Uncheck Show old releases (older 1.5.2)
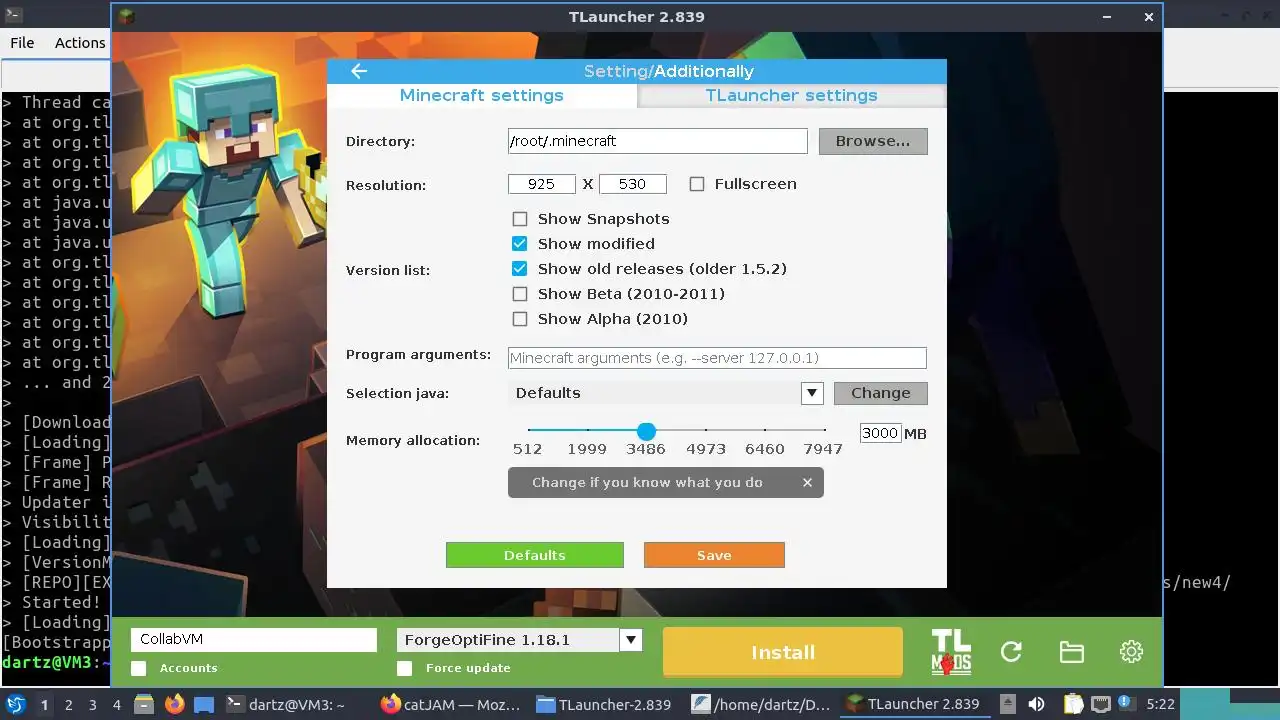The image size is (1280, 720). point(520,269)
